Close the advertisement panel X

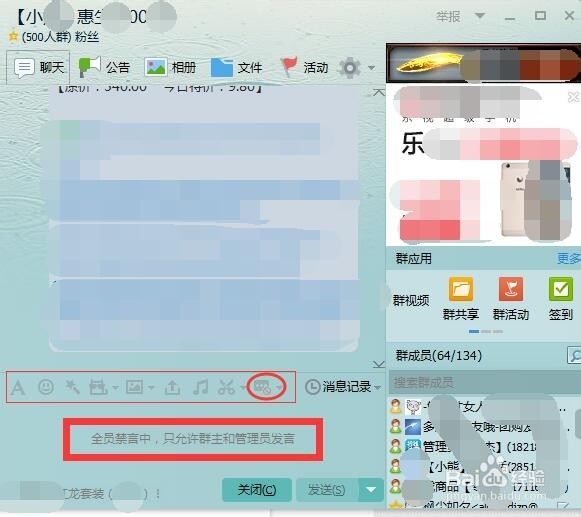tap(573, 97)
